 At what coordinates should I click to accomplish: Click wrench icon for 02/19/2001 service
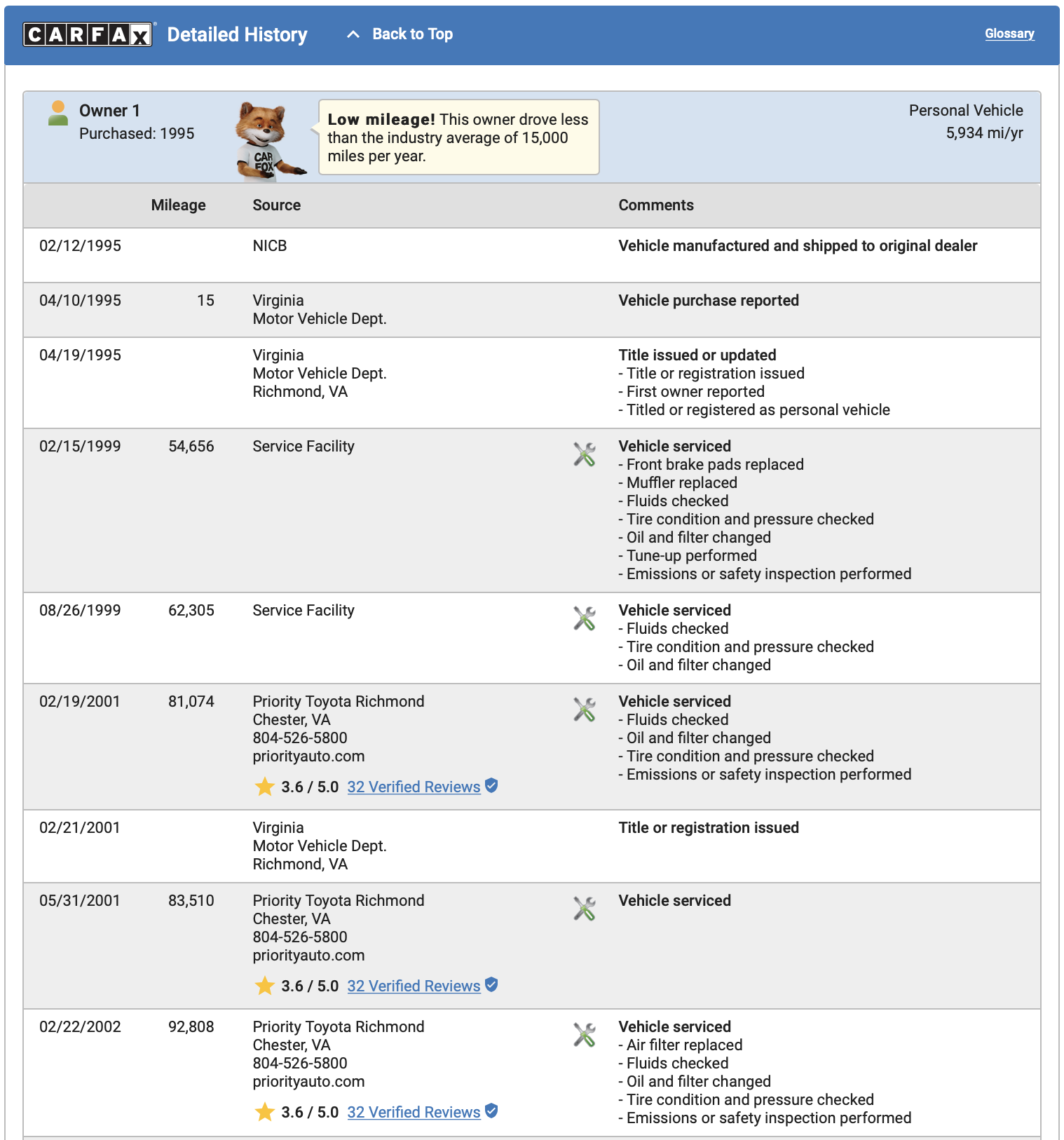click(x=585, y=710)
